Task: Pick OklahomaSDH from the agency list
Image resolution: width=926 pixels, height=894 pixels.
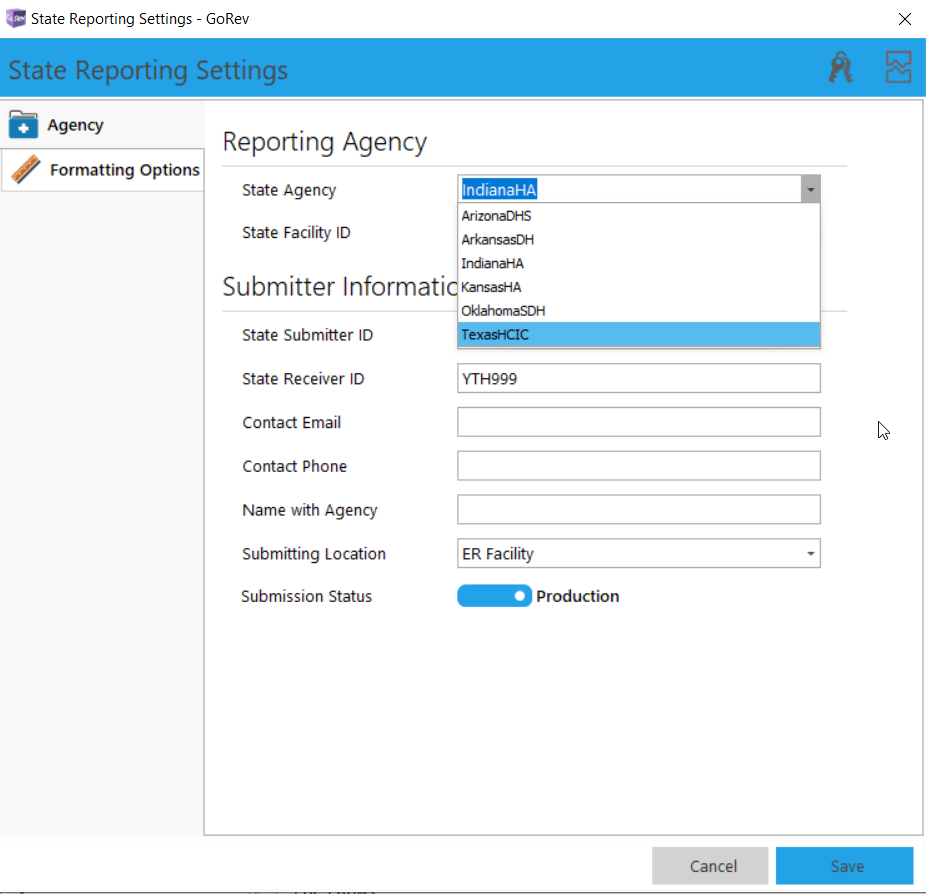Action: point(638,311)
